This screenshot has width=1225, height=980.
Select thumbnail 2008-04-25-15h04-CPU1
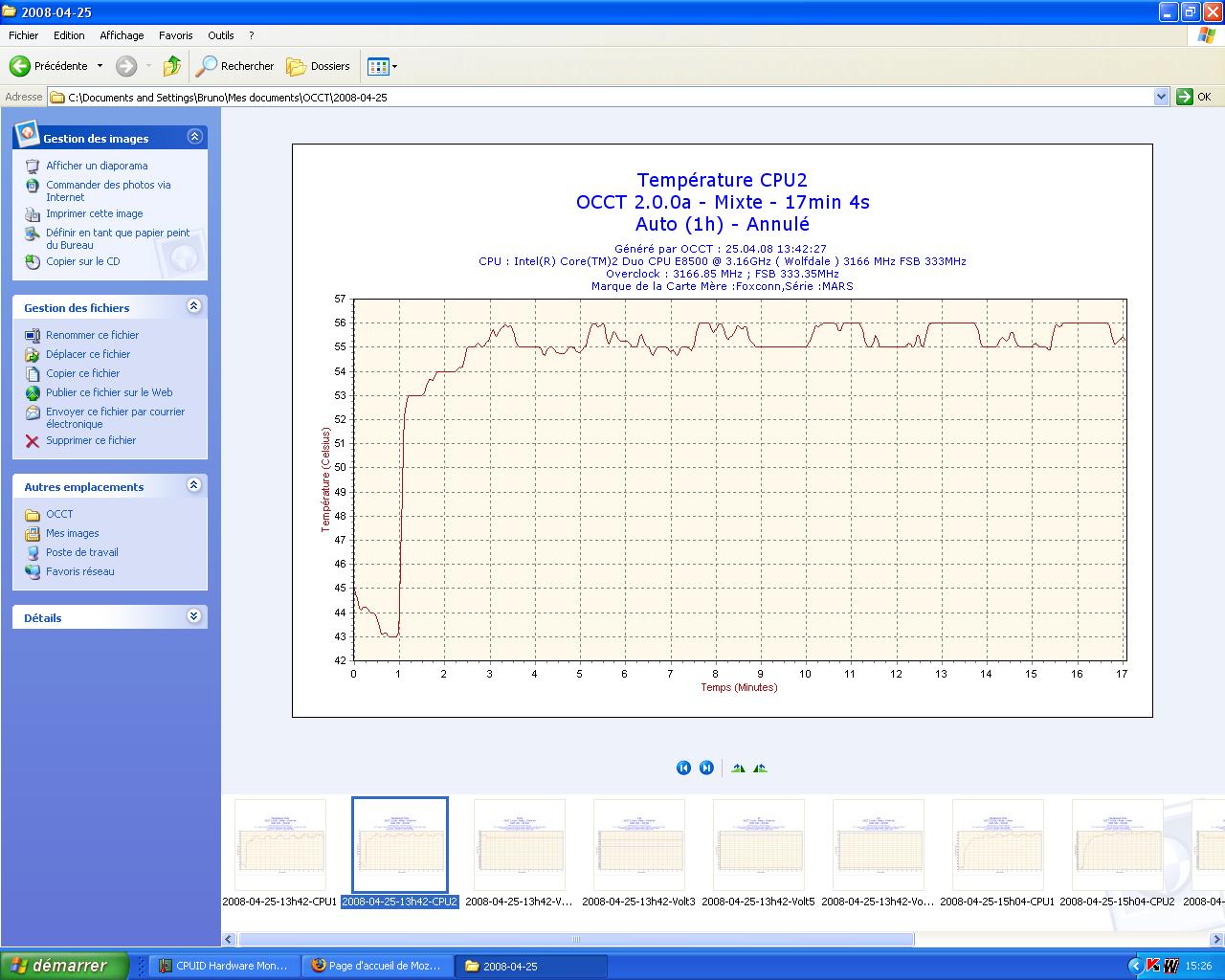pyautogui.click(x=998, y=852)
